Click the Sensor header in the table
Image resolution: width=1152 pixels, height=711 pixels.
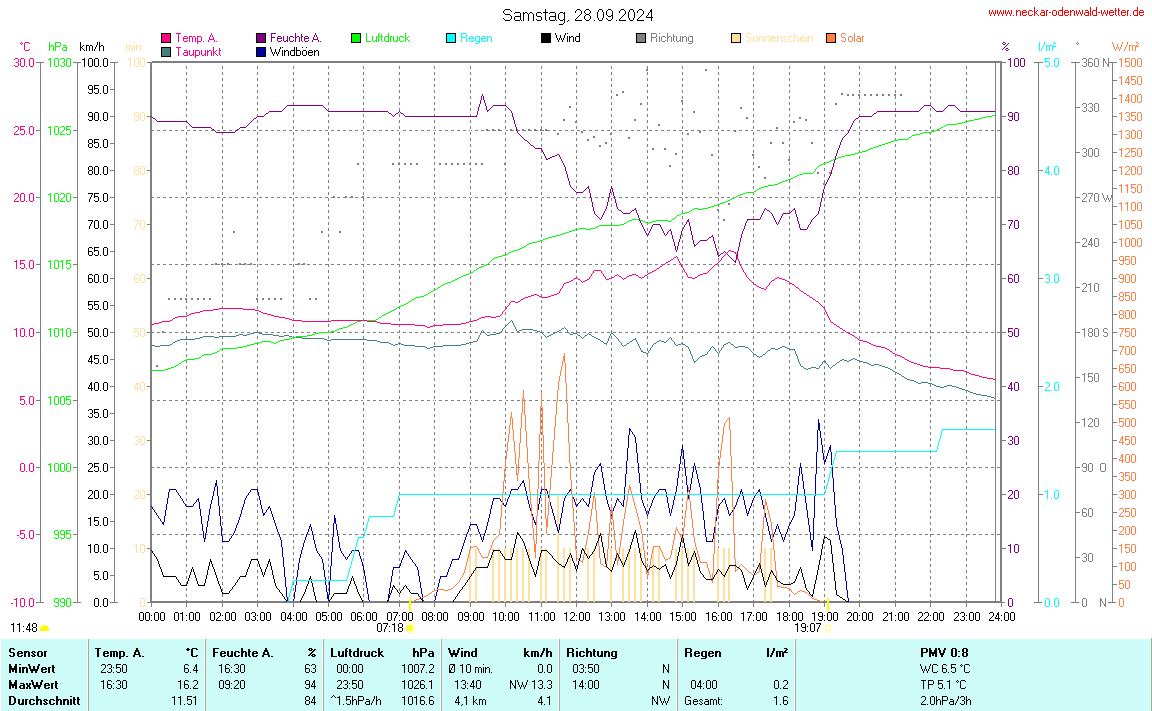(x=27, y=652)
